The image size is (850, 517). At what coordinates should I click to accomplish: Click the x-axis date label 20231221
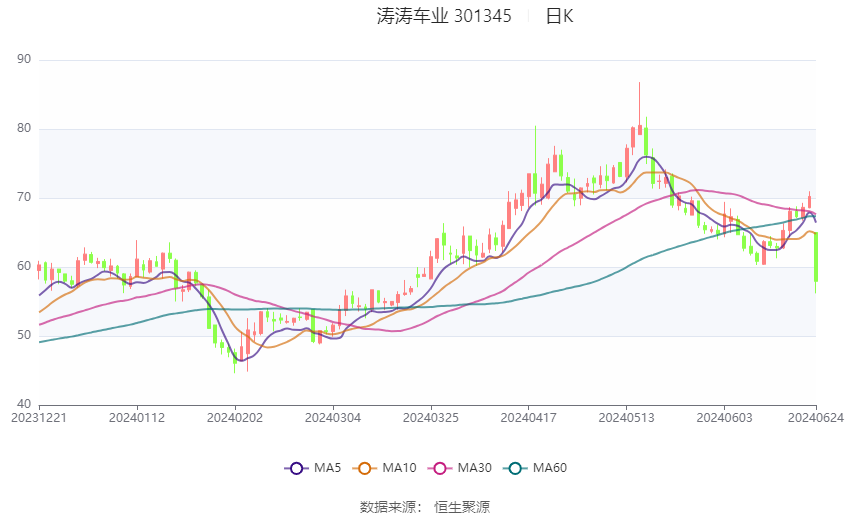[39, 418]
